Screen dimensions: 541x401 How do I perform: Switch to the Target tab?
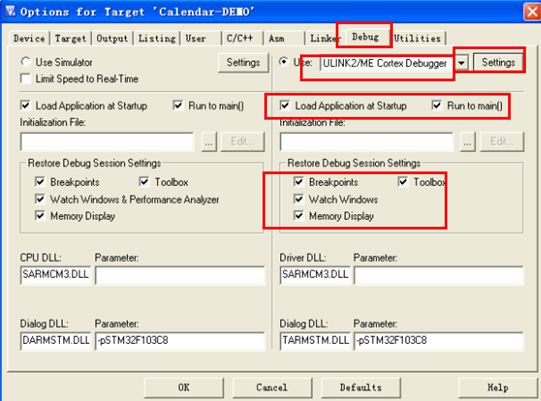pyautogui.click(x=70, y=38)
